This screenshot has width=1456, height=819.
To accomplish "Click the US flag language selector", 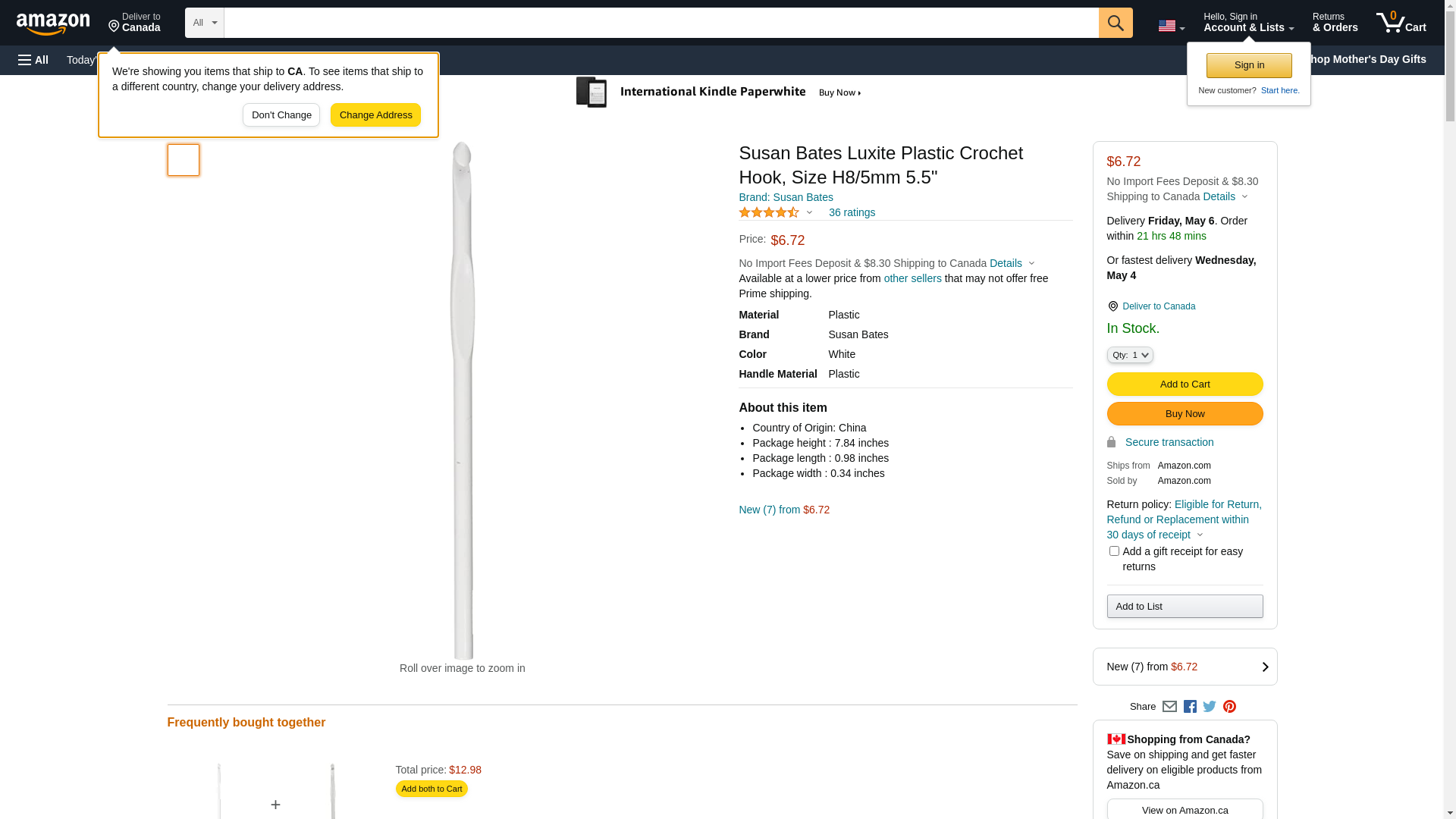I will pyautogui.click(x=1171, y=26).
